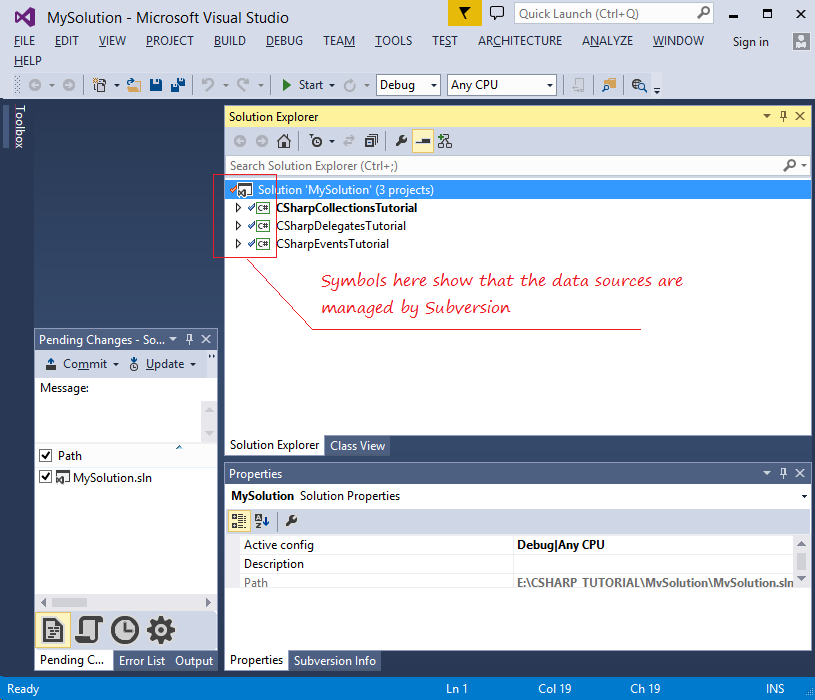Open the gear settings icon in Pending Changes

[161, 630]
